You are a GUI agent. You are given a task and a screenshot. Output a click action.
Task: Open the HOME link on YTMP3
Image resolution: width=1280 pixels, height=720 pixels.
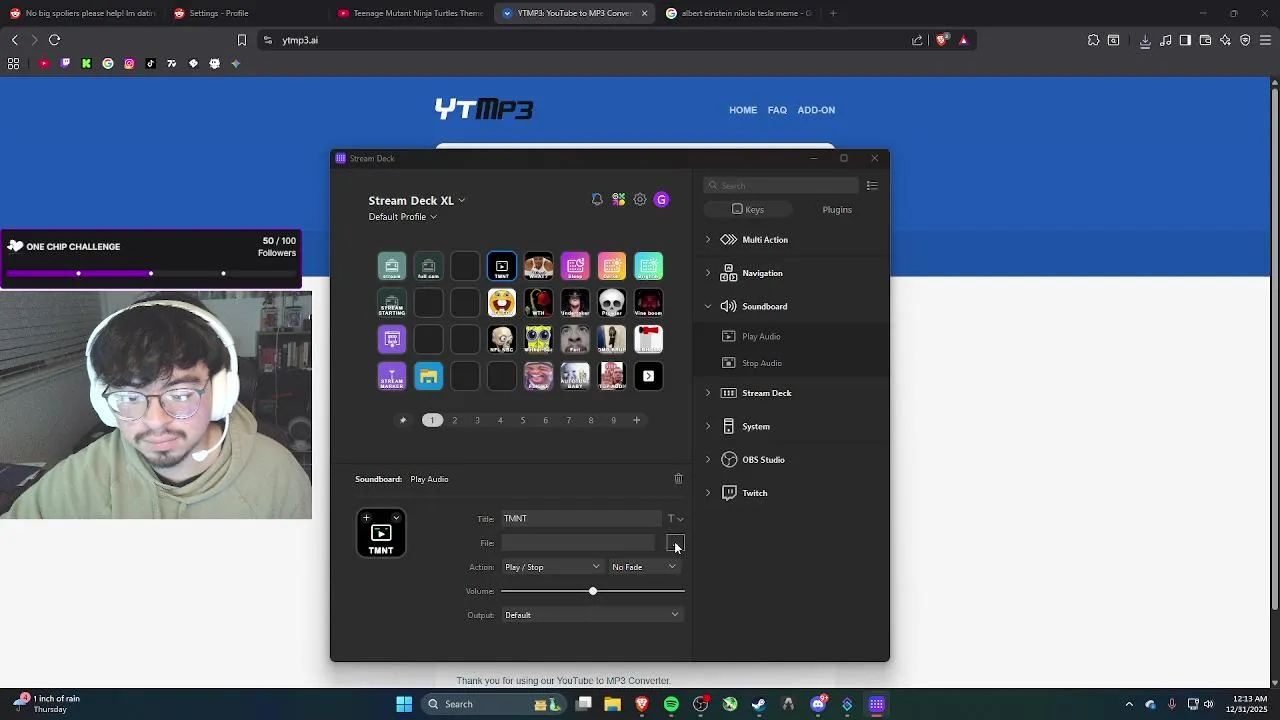click(x=743, y=110)
